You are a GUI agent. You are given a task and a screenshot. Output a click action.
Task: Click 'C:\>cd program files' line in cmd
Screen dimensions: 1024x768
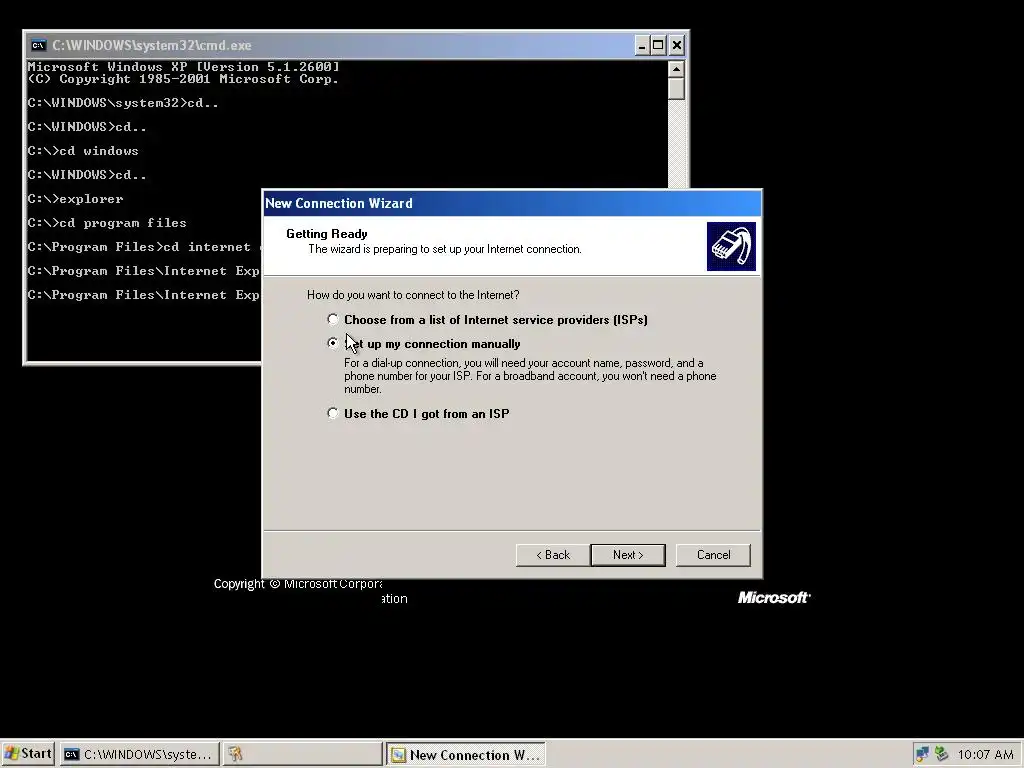[x=107, y=223]
